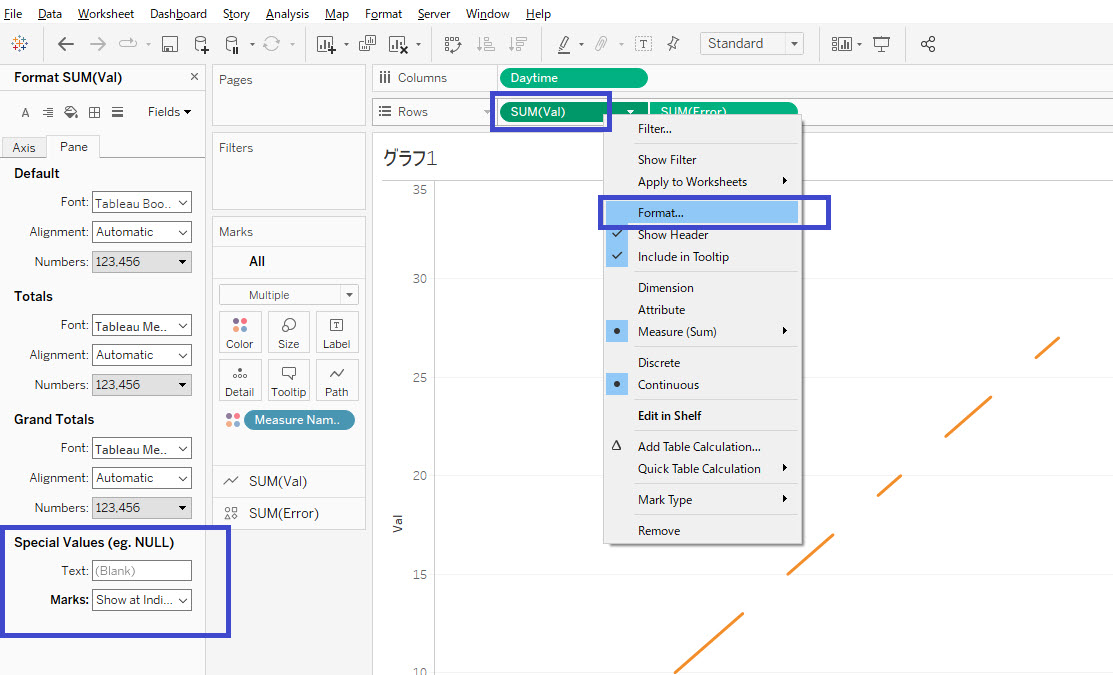Click the Tableau start page logo icon
This screenshot has width=1113, height=675.
click(20, 43)
